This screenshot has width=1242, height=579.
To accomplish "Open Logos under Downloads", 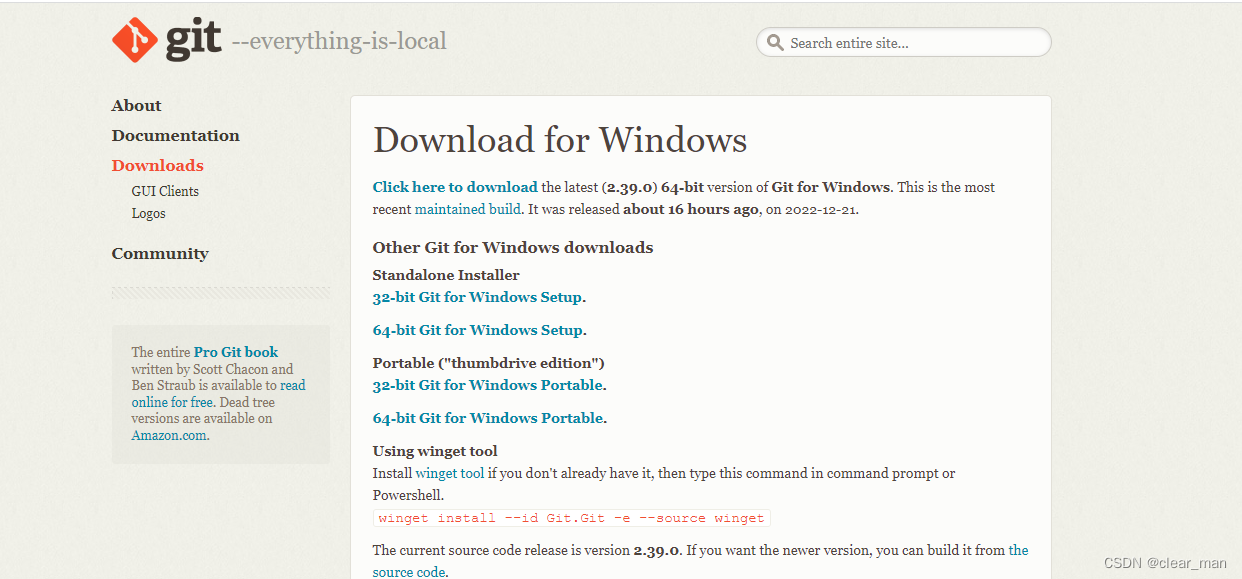I will click(149, 213).
